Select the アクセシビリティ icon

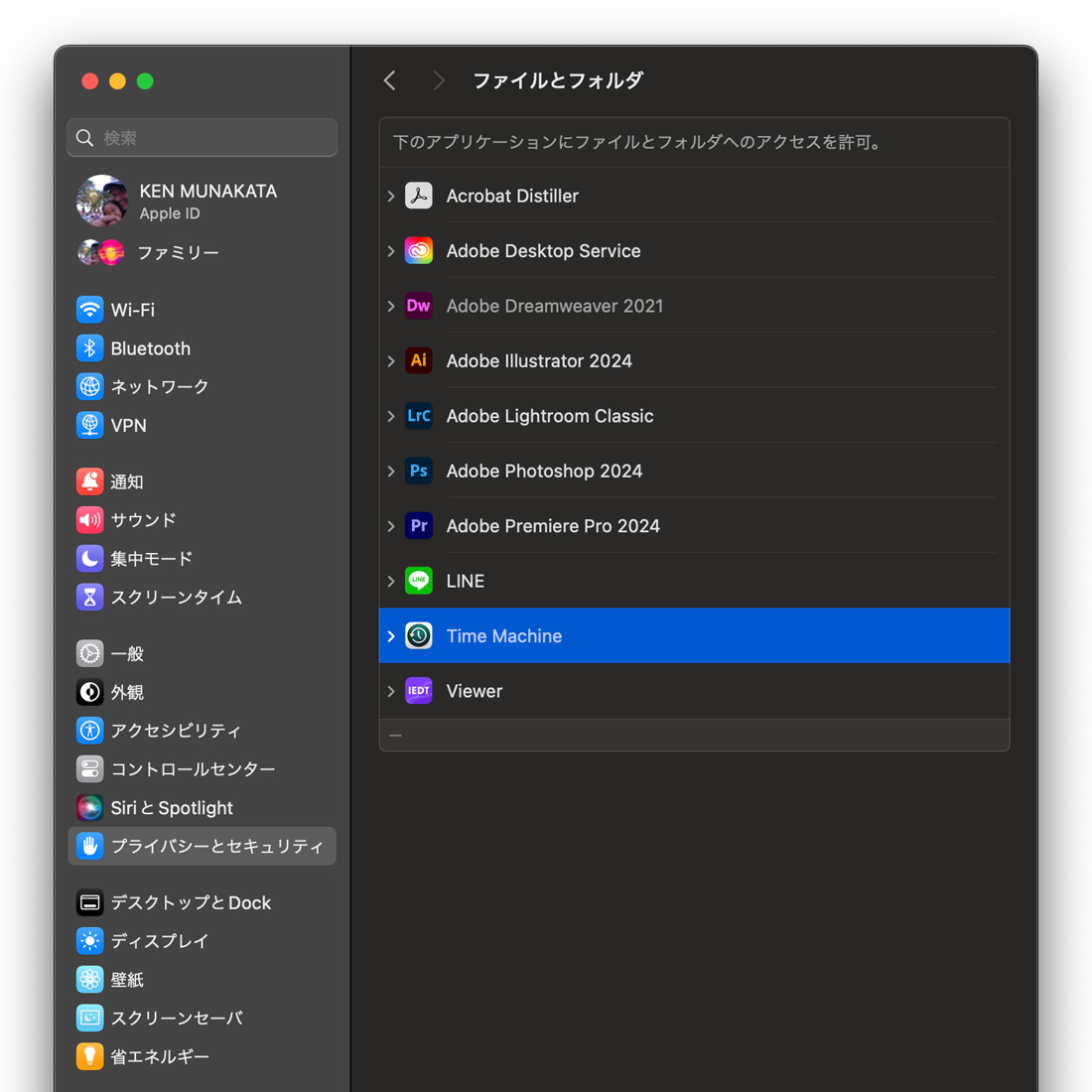tap(89, 730)
